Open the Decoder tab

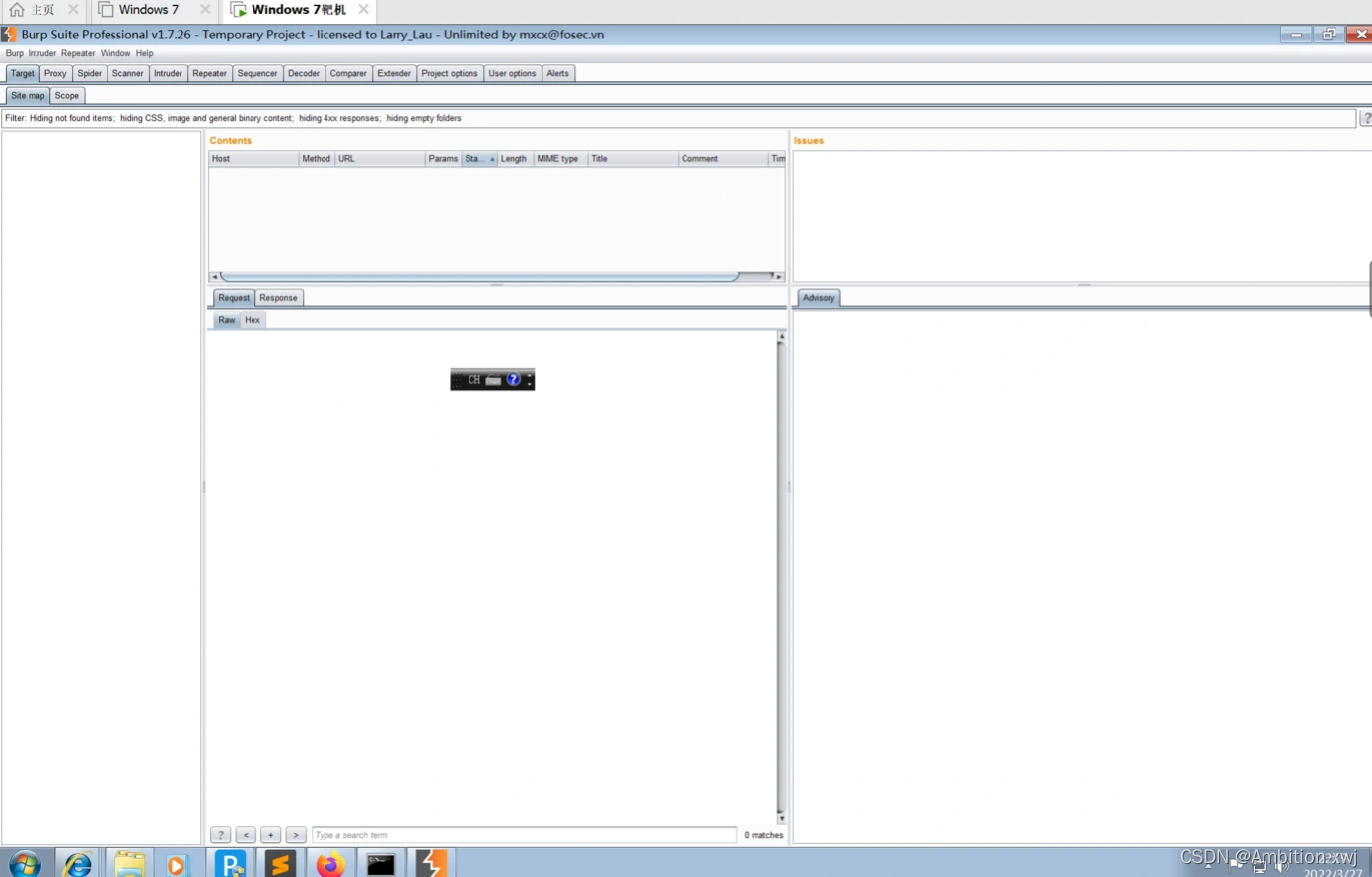point(304,74)
